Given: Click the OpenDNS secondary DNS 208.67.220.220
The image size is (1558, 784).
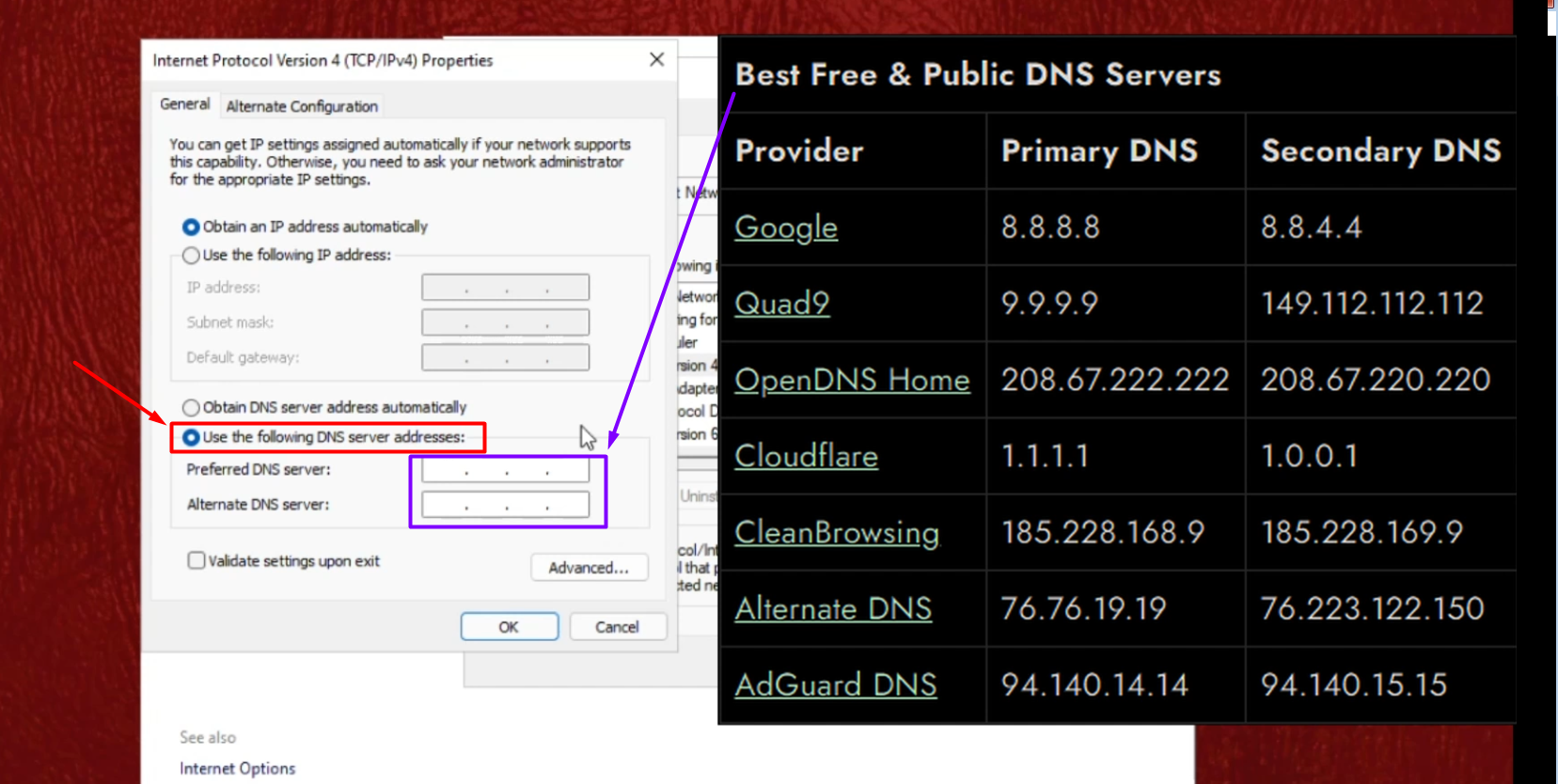Looking at the screenshot, I should 1376,380.
